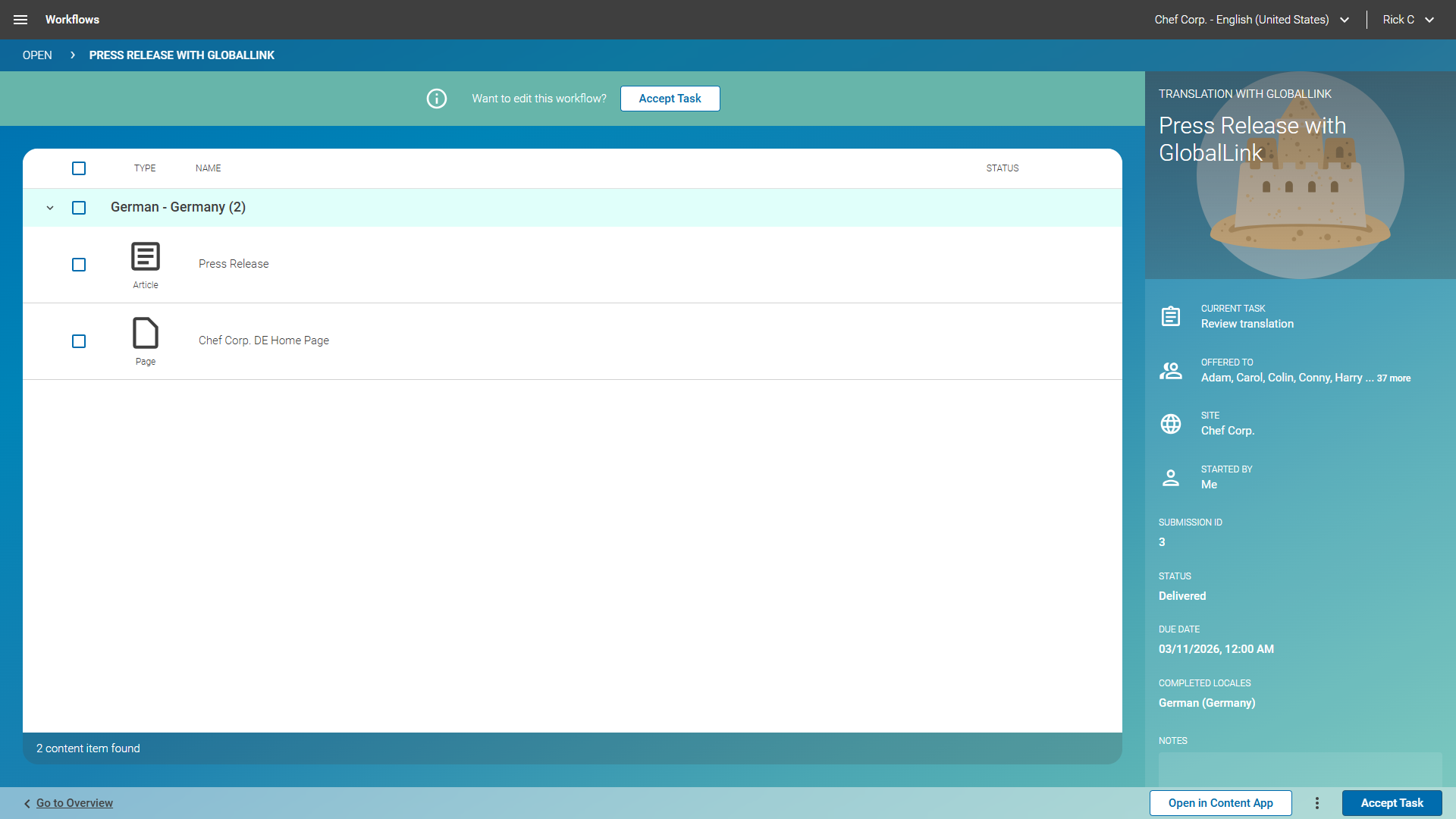Click the Go to Overview link
The image size is (1456, 819).
pos(74,803)
